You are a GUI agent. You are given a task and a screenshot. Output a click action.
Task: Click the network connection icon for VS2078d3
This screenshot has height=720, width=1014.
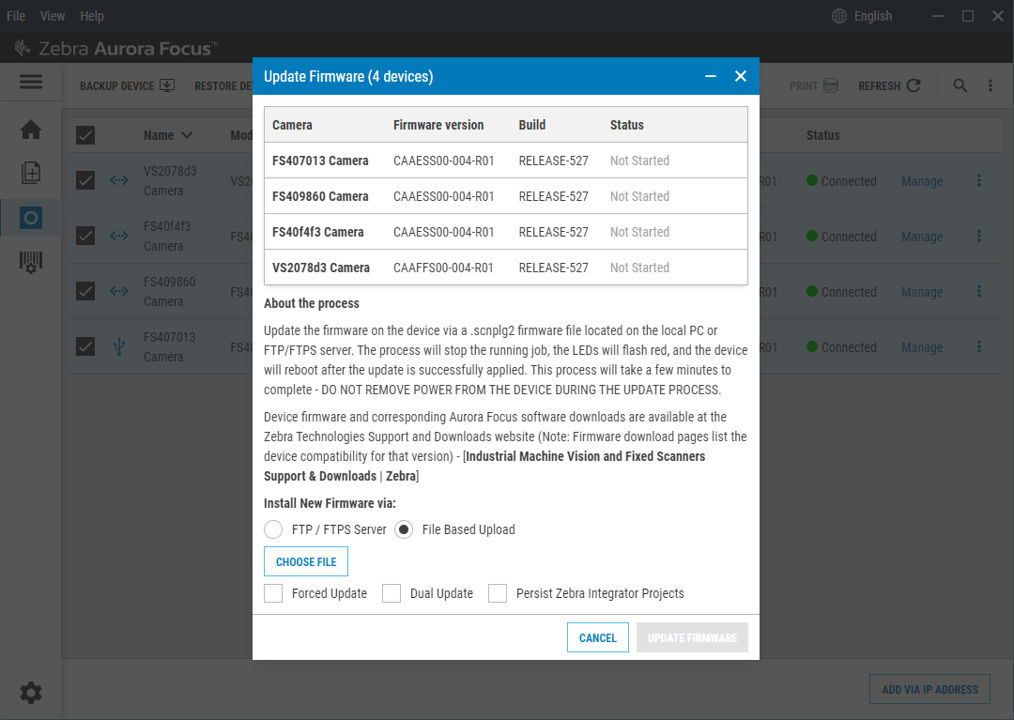pyautogui.click(x=119, y=180)
